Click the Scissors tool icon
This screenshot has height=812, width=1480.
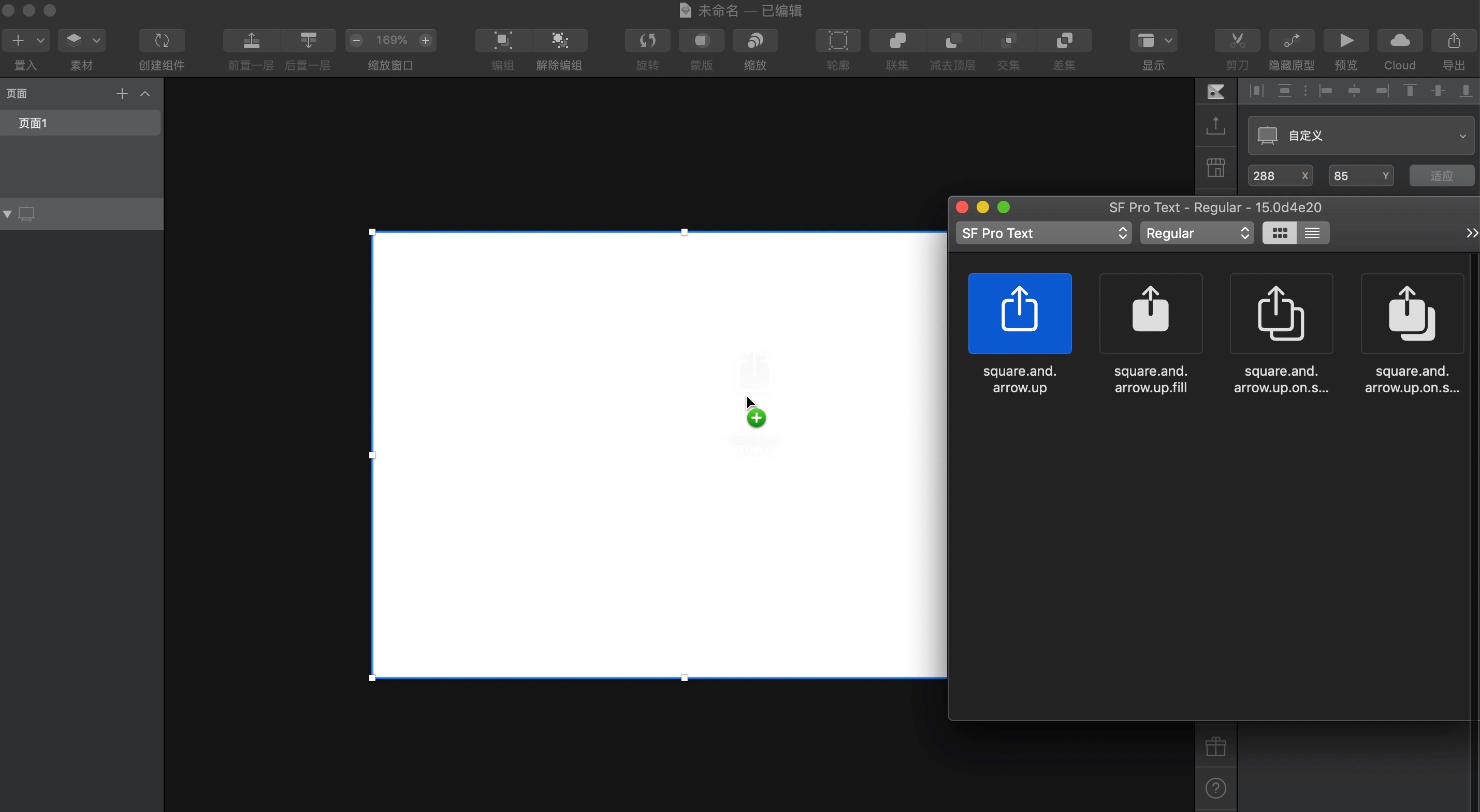point(1237,40)
